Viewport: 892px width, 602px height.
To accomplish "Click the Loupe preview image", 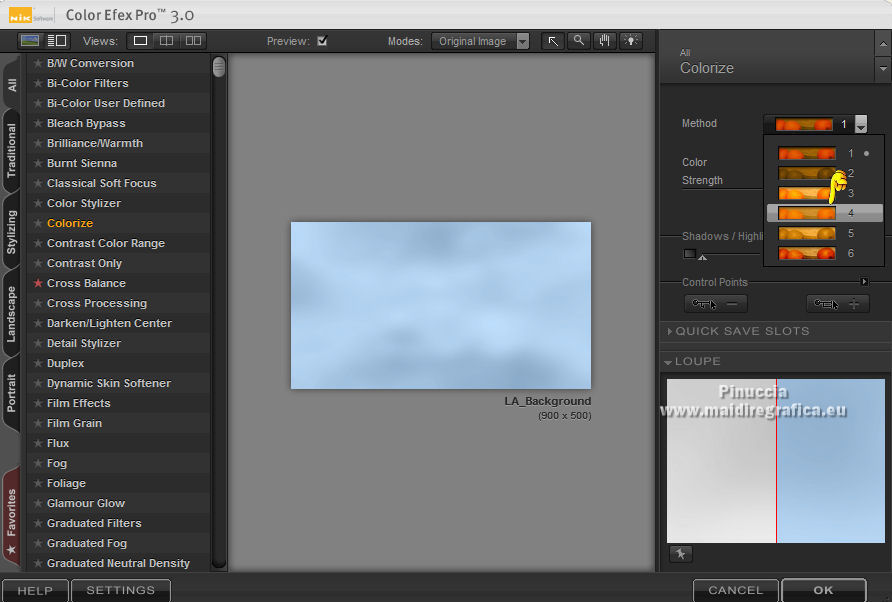I will coord(776,461).
